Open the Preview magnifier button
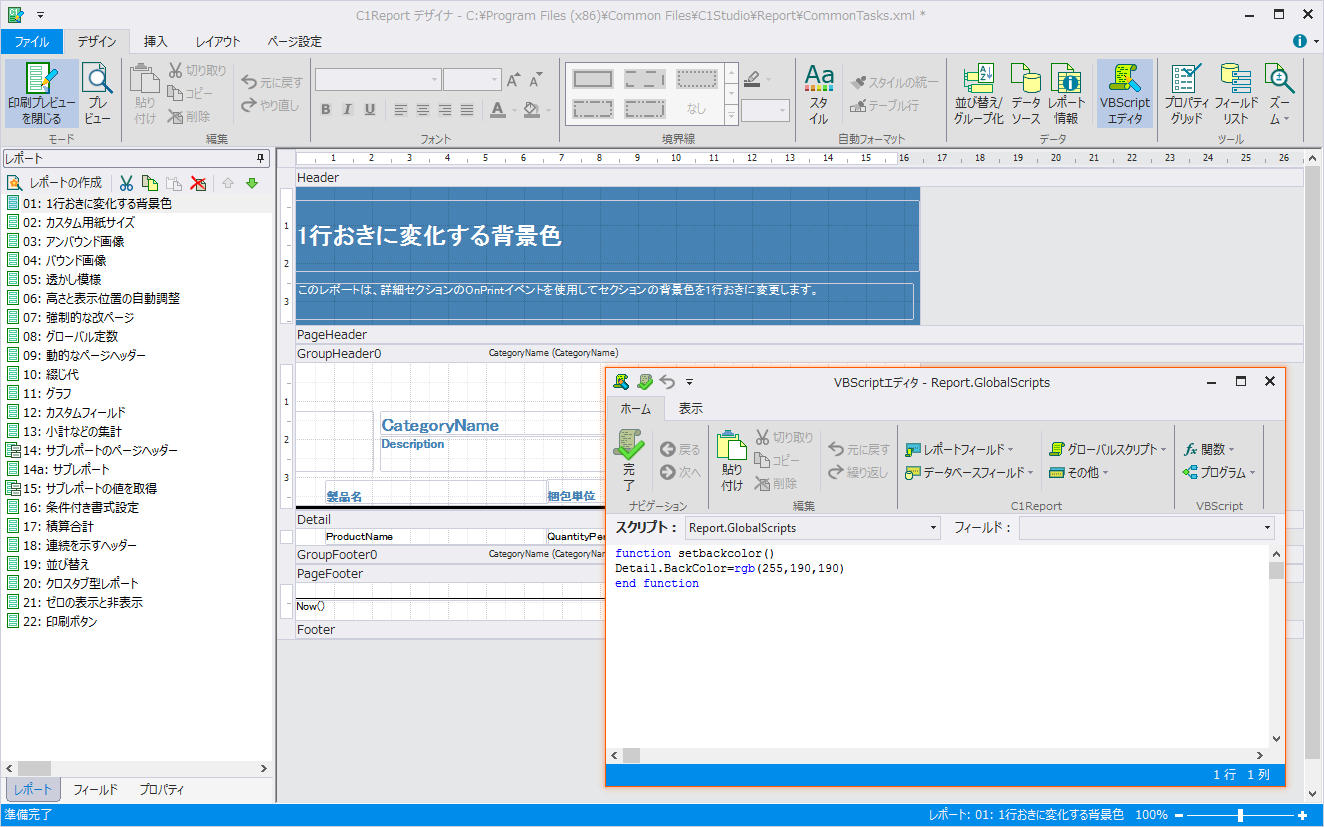 click(98, 93)
